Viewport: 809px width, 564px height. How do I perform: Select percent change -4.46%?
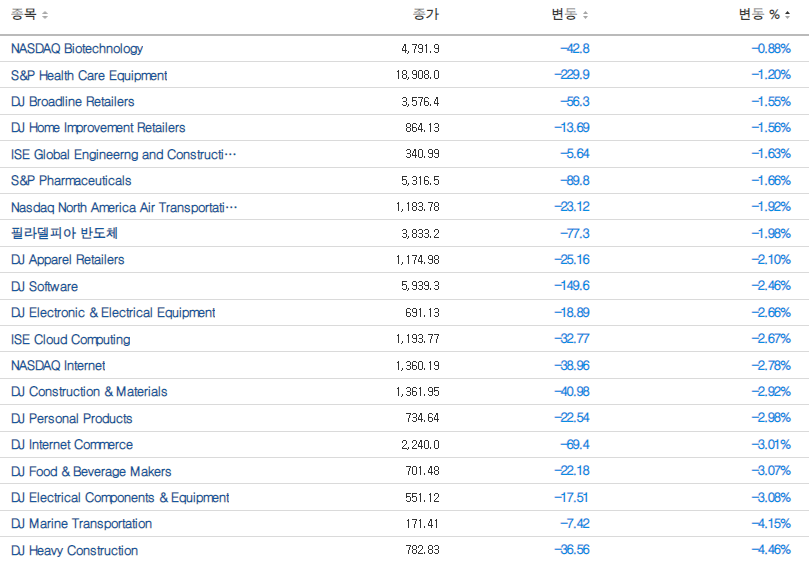coord(771,550)
